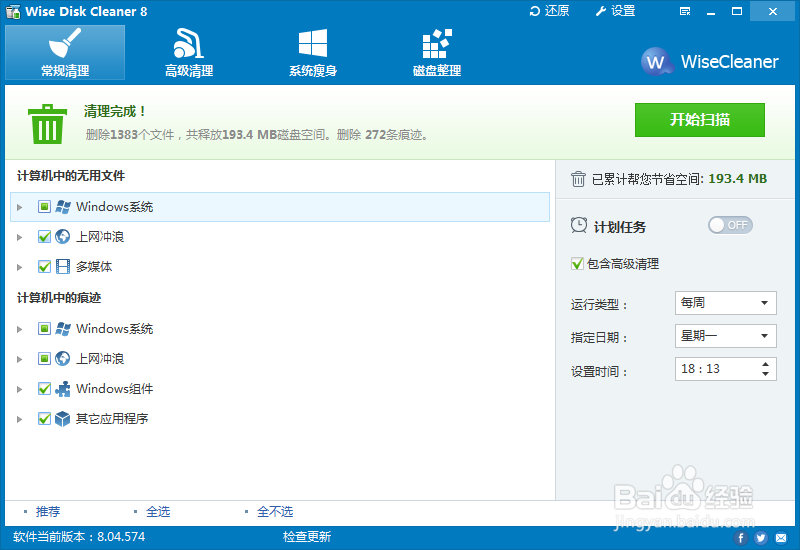The image size is (800, 550).
Task: Click the 清理完成！ status text
Action: pyautogui.click(x=115, y=111)
